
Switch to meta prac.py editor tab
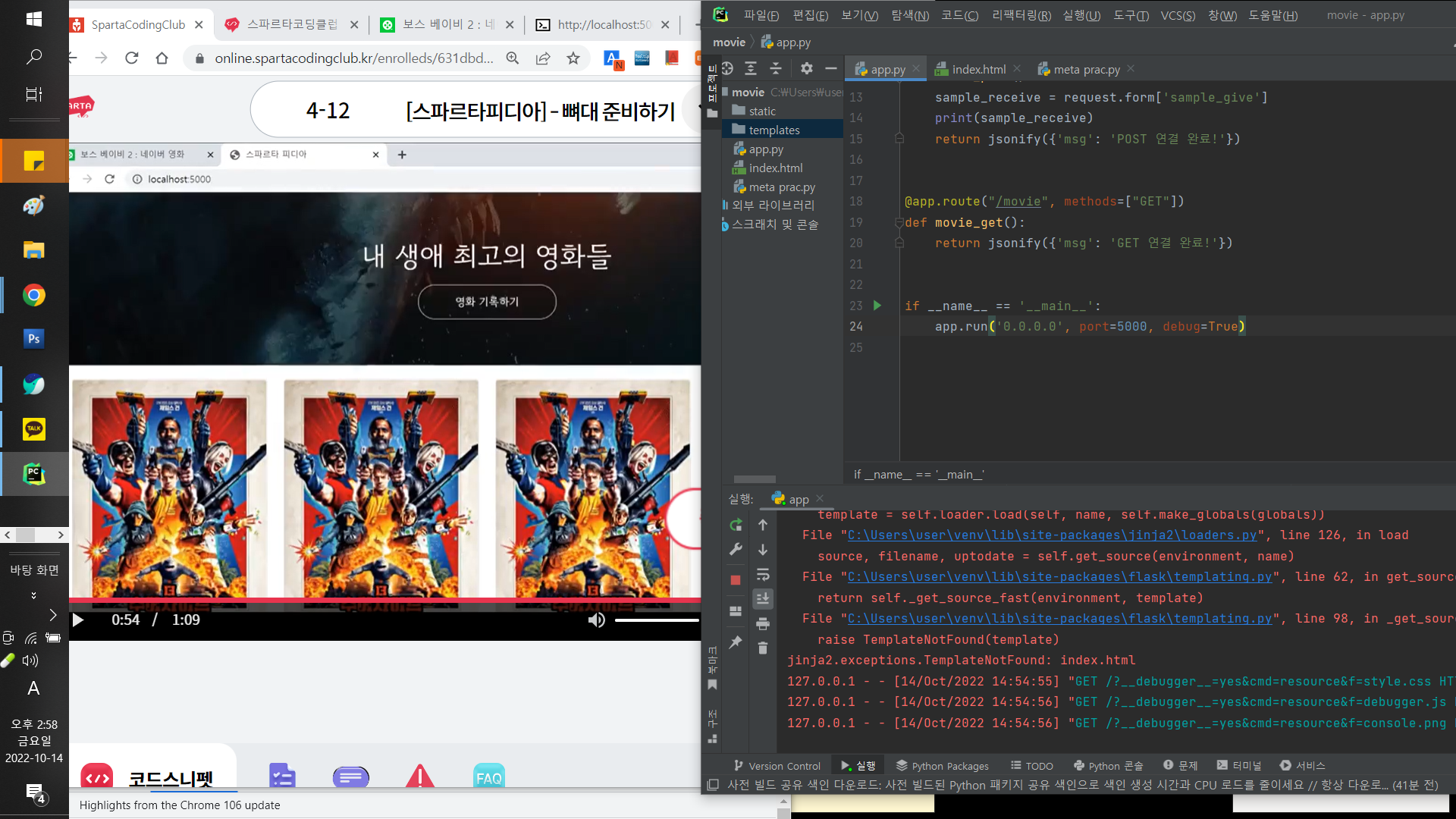click(x=1086, y=69)
